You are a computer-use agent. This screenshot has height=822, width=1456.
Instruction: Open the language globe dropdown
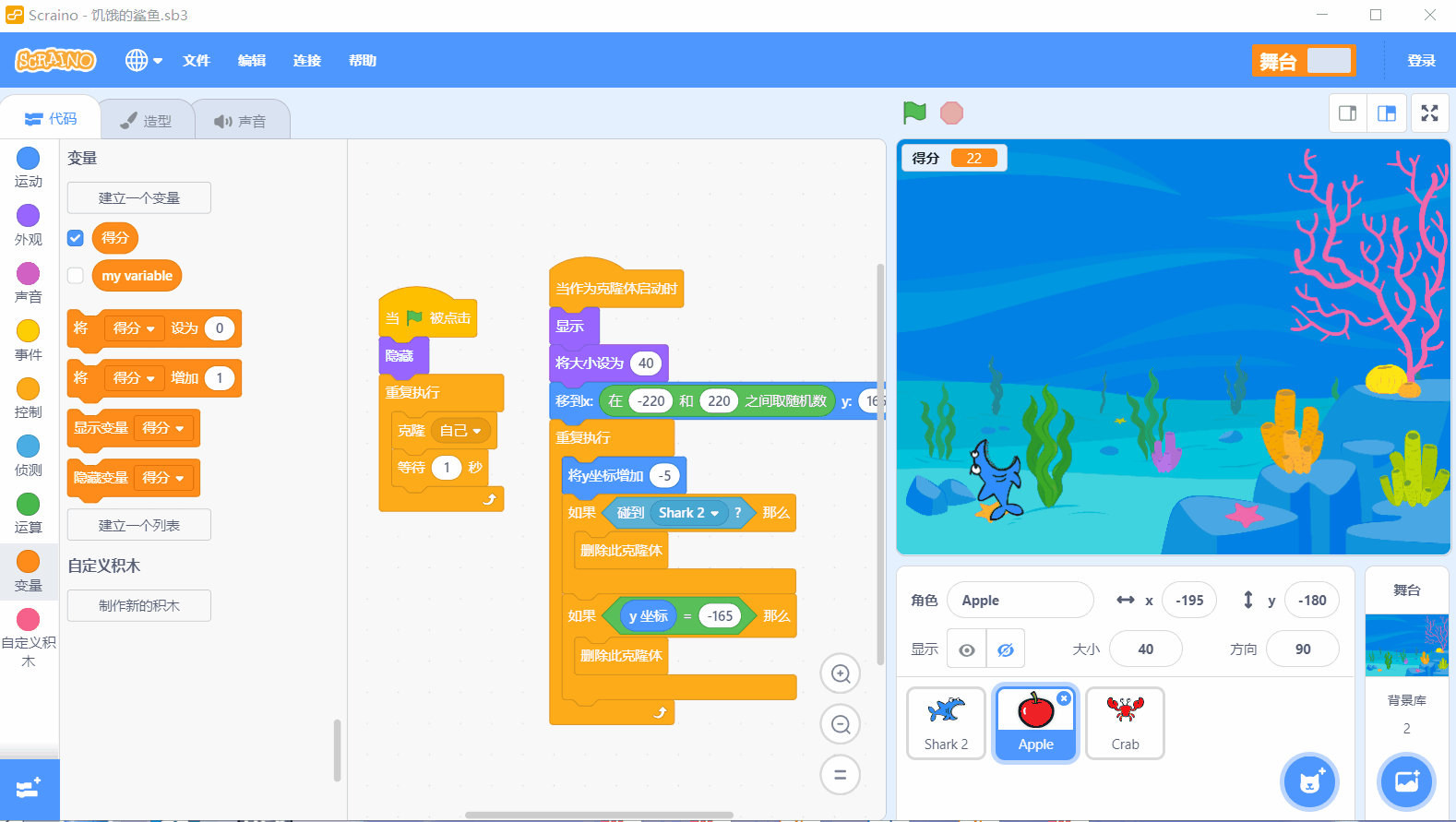point(144,60)
